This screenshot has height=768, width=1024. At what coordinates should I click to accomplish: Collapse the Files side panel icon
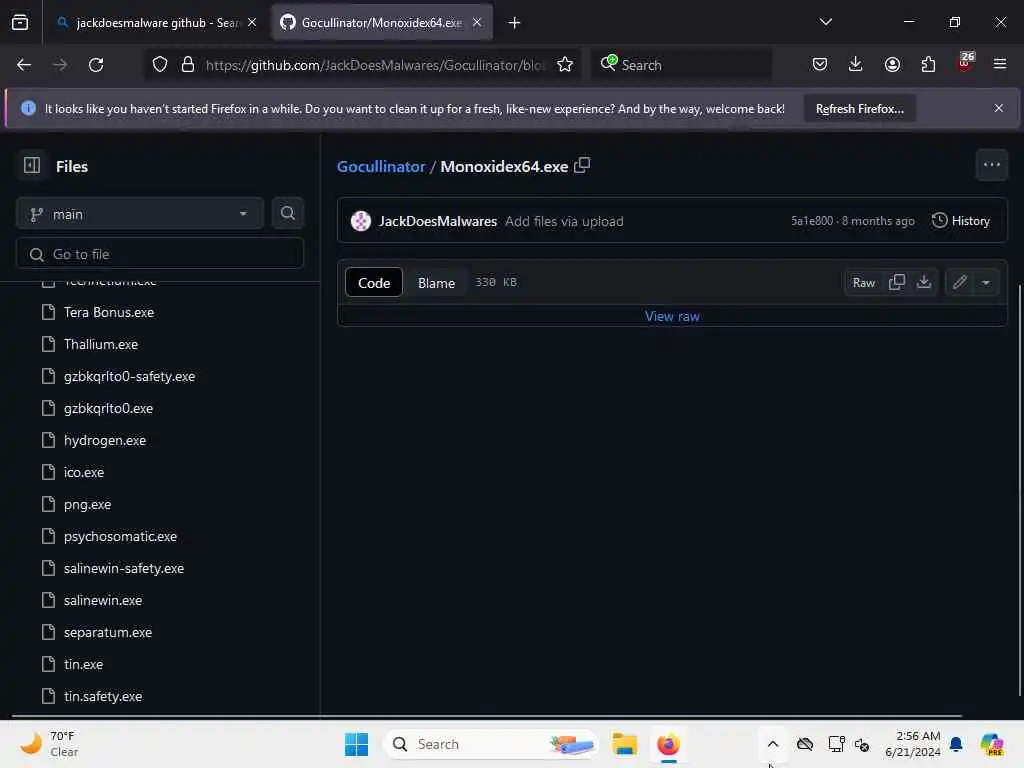[32, 165]
